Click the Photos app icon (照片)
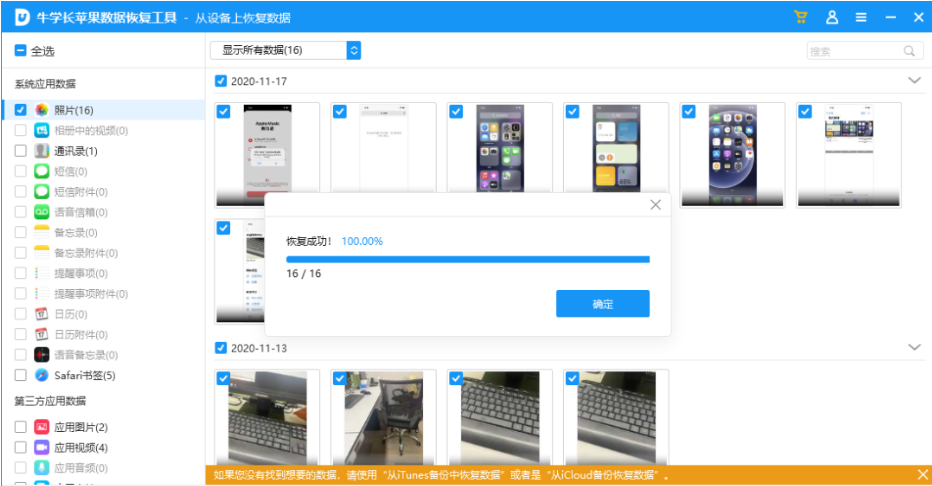This screenshot has width=932, height=486. [42, 110]
